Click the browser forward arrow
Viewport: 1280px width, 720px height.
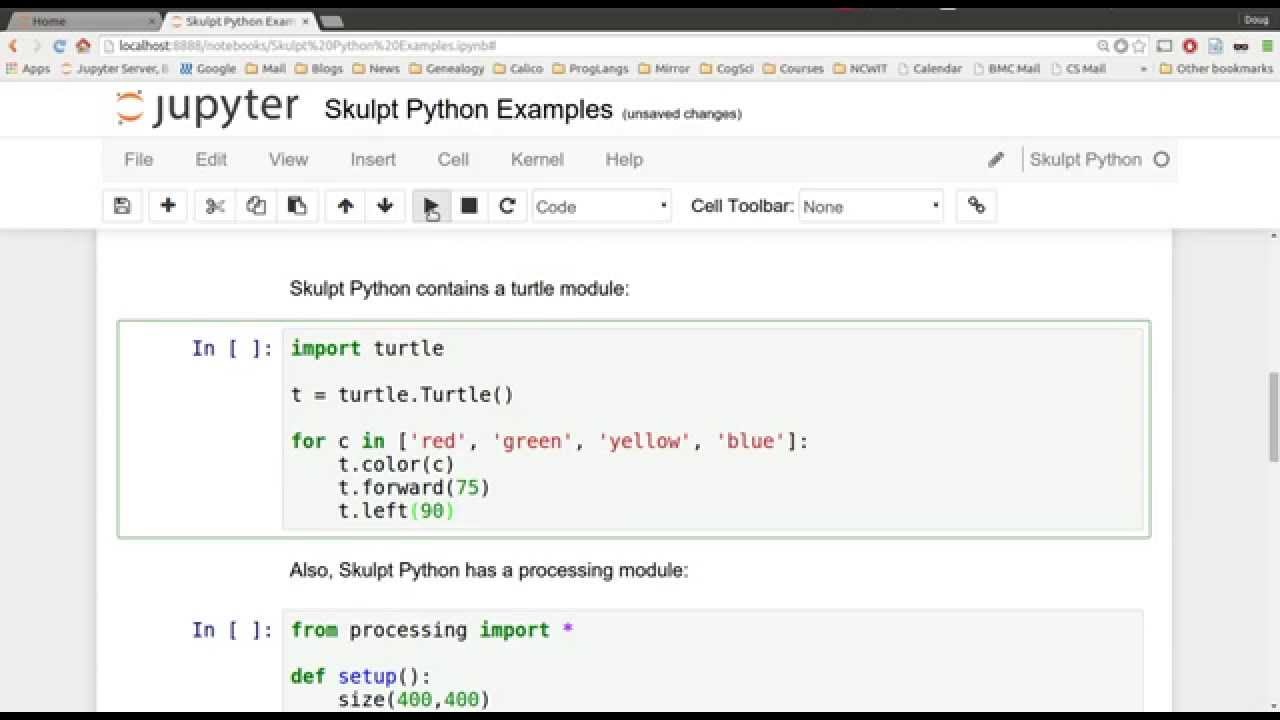(x=36, y=46)
